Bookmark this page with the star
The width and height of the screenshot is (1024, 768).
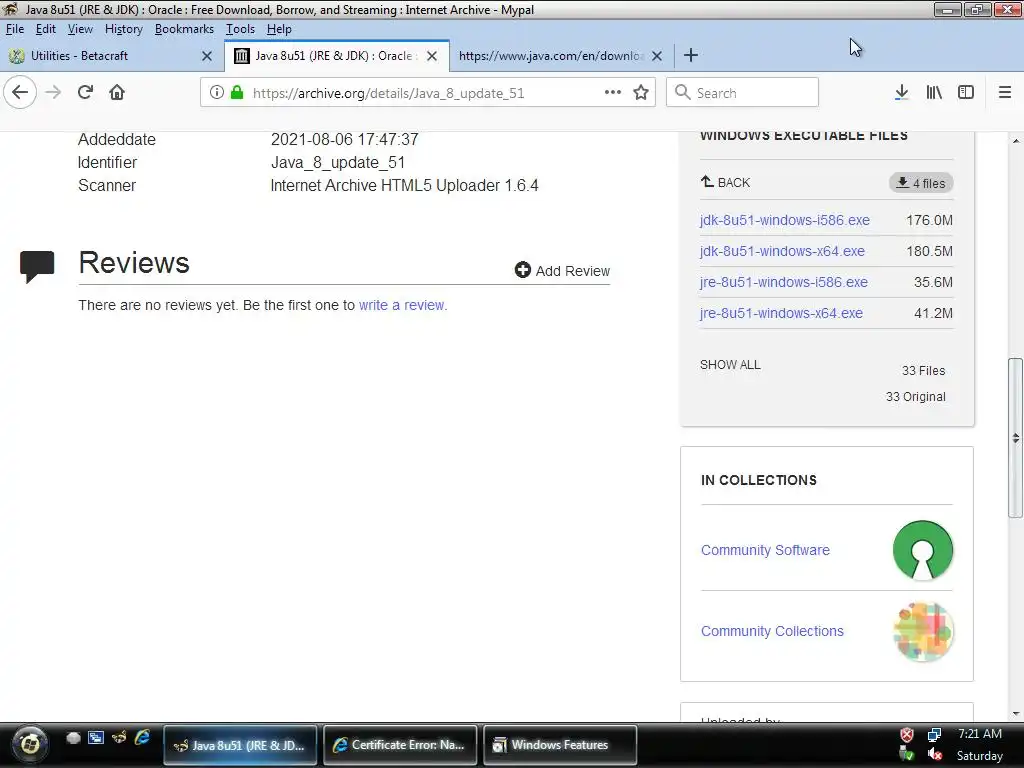click(641, 92)
